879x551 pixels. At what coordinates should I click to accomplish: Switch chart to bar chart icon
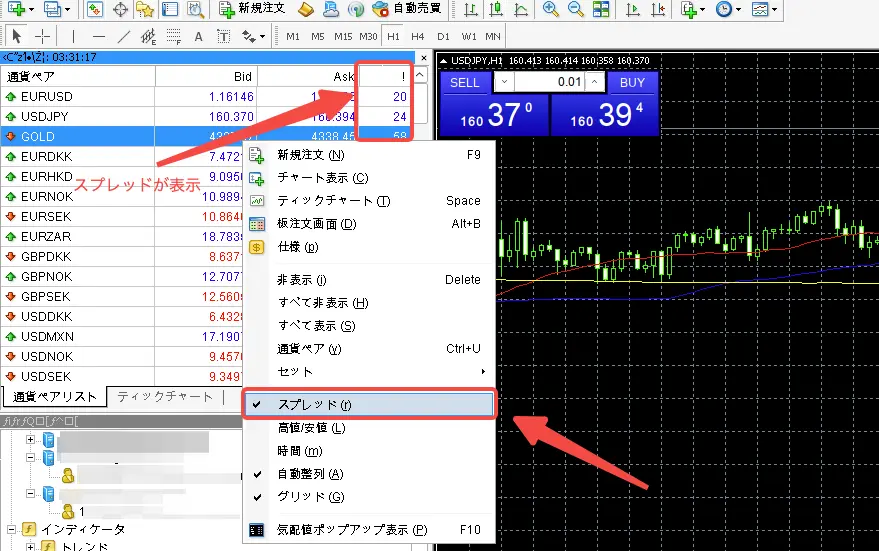coord(471,9)
